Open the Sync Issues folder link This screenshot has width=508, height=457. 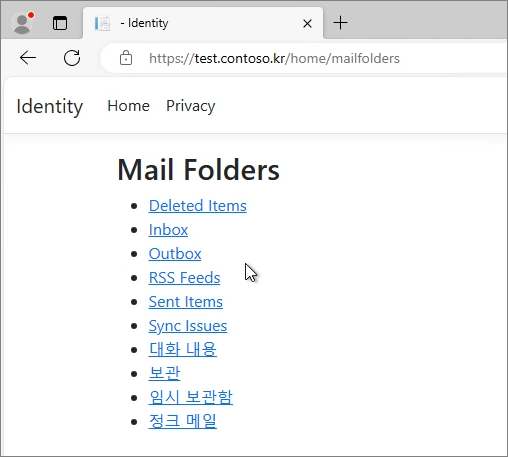[188, 326]
